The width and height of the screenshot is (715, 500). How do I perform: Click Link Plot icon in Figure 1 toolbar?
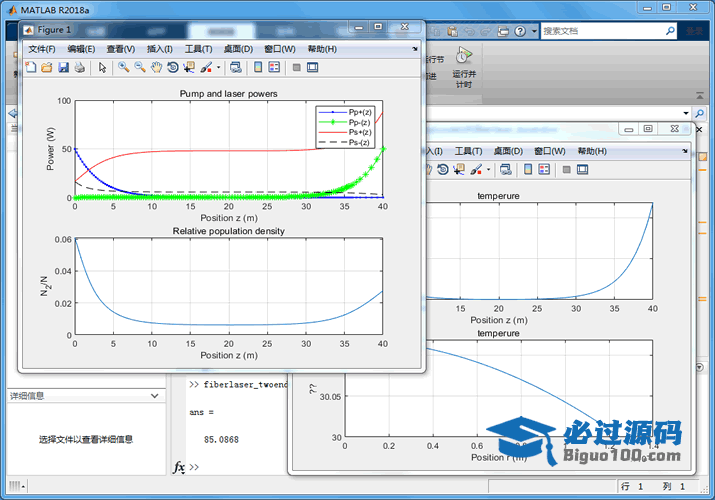(235, 67)
